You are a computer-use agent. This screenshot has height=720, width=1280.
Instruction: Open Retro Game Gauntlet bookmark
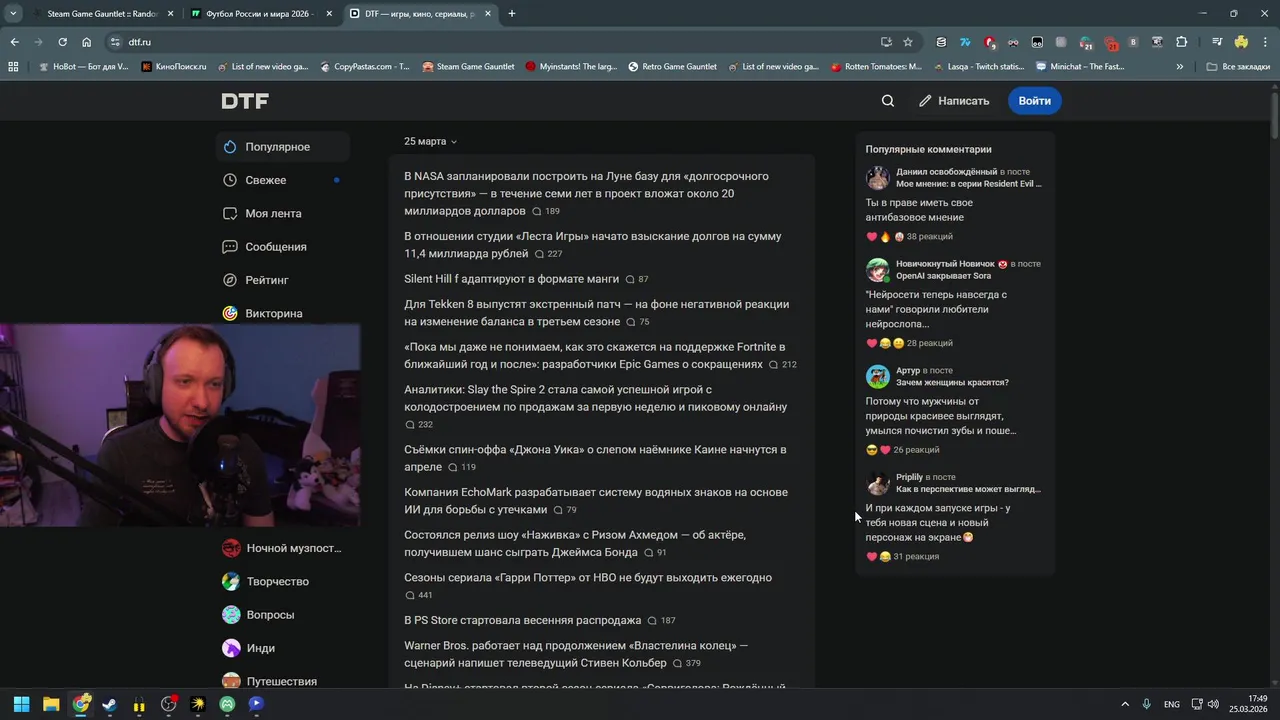point(672,67)
